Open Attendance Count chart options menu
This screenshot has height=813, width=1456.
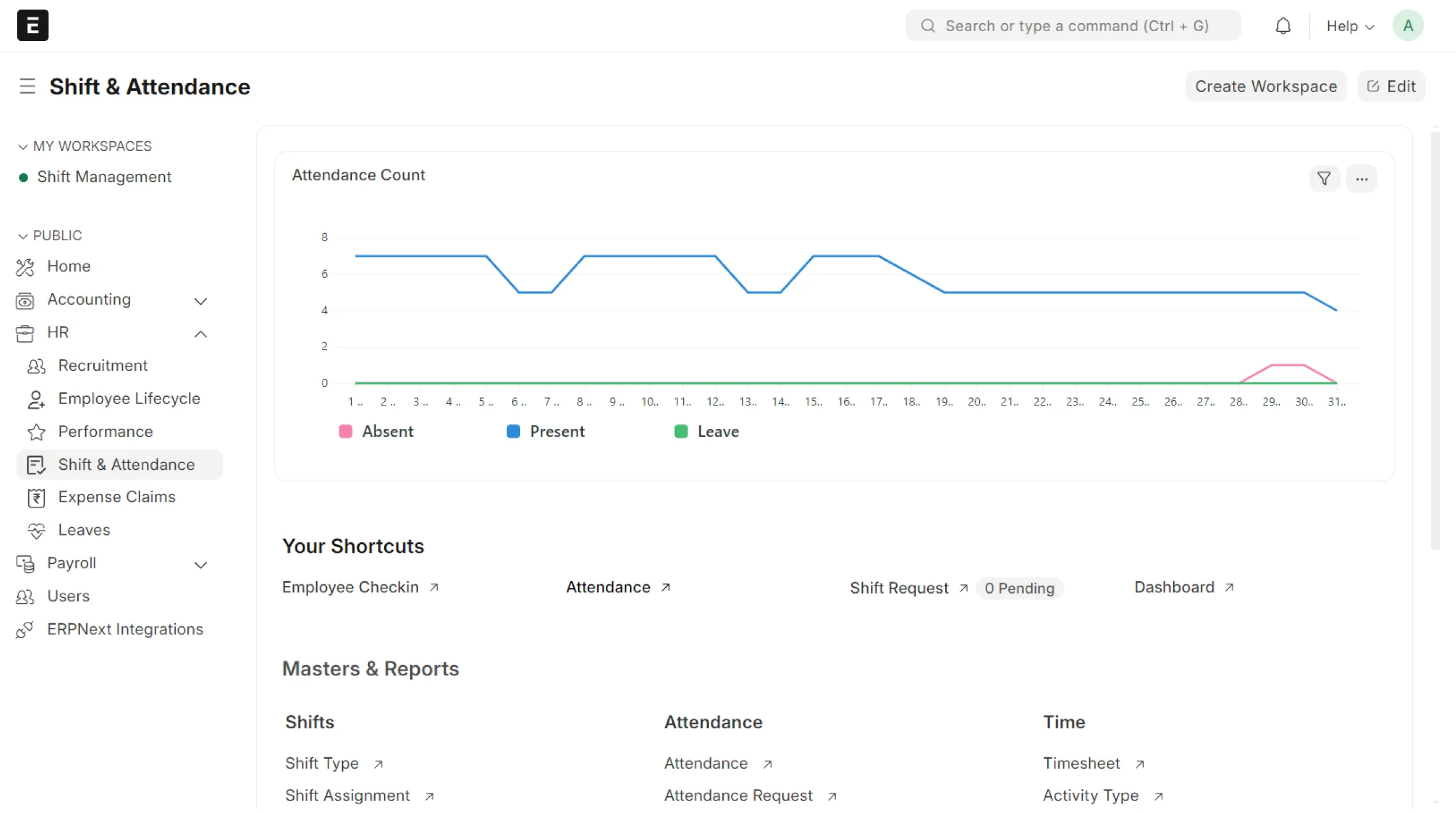coord(1362,178)
